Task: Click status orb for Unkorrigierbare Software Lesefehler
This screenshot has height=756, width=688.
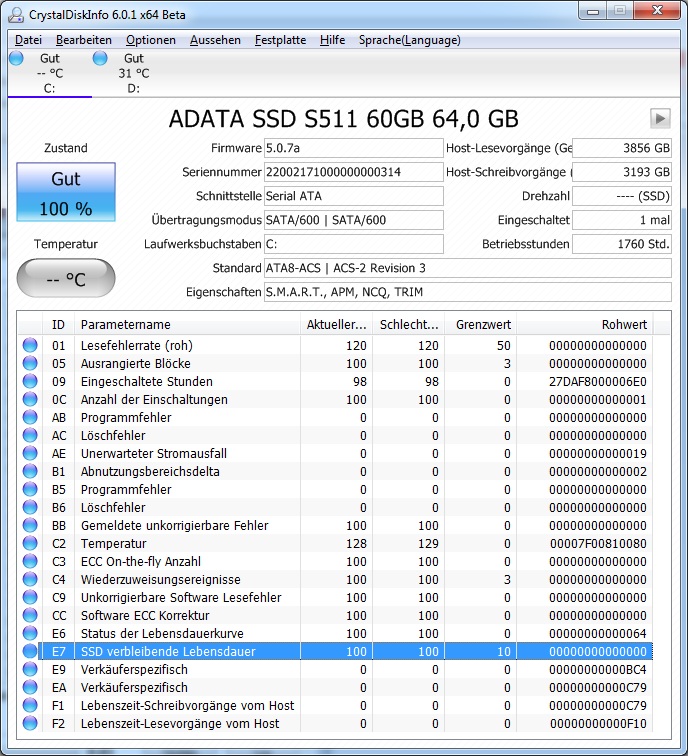Action: coord(30,597)
